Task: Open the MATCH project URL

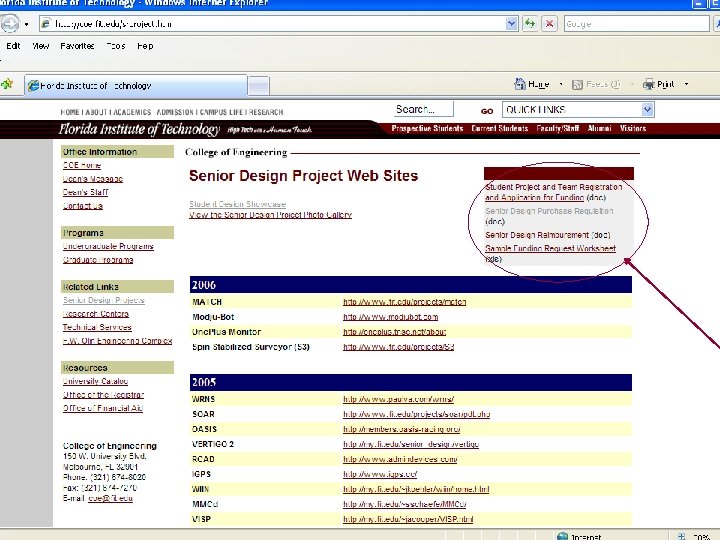Action: click(x=405, y=302)
